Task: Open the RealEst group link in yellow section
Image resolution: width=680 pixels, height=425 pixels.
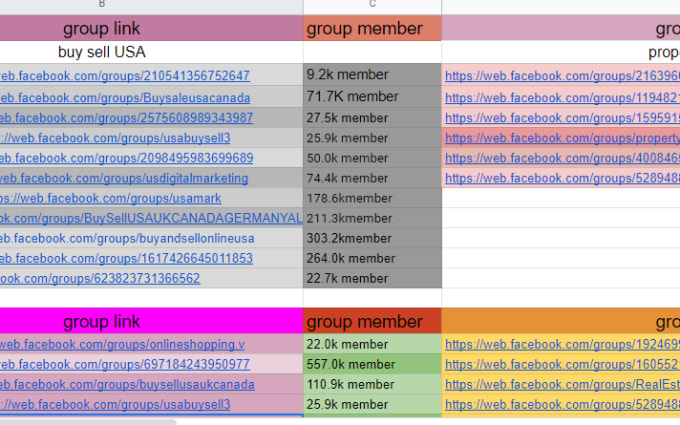Action: pyautogui.click(x=562, y=384)
